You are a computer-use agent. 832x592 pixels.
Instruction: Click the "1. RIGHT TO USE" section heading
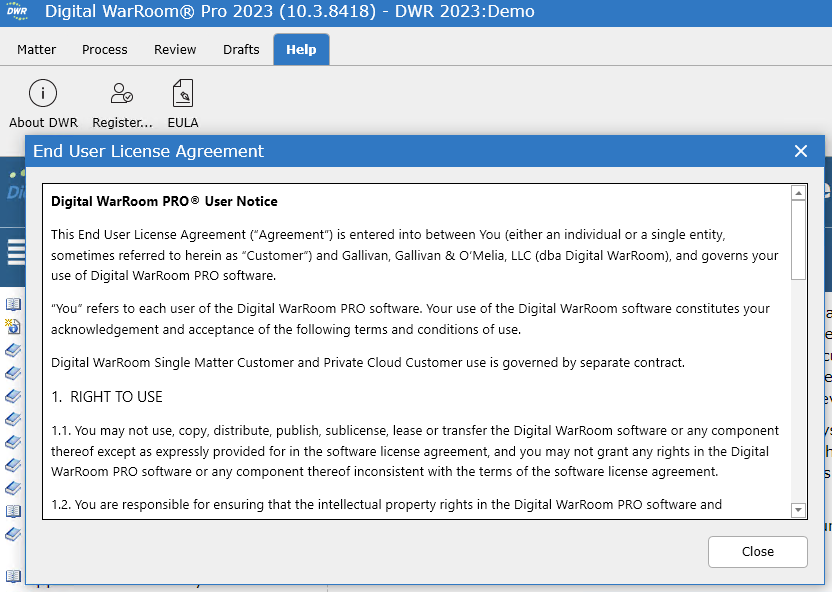(107, 397)
